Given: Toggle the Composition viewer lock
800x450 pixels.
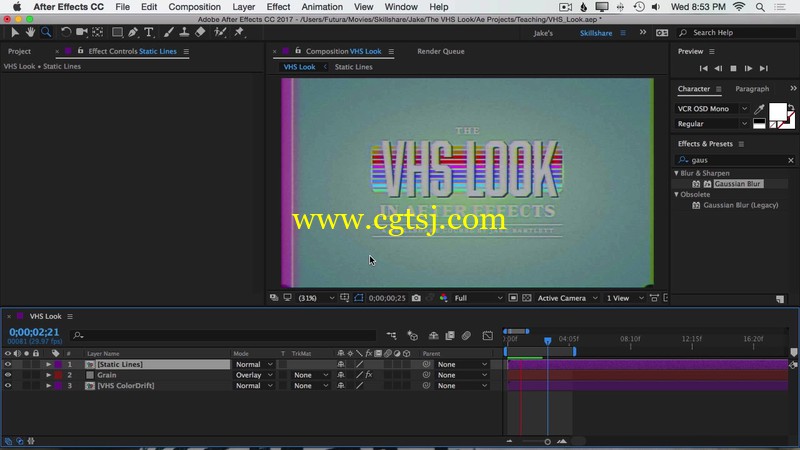Looking at the screenshot, I should (298, 51).
